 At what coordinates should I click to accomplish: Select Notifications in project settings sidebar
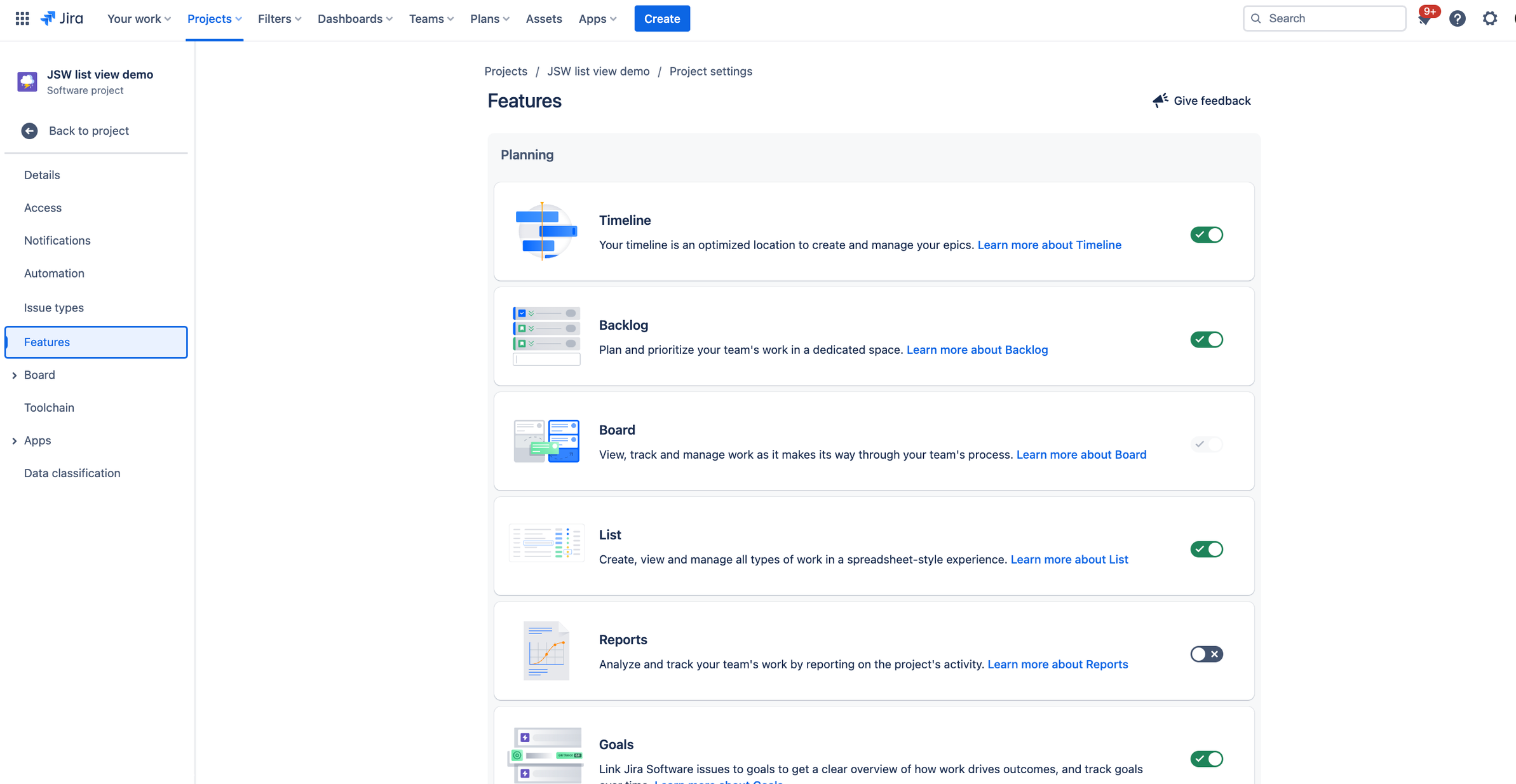pos(57,240)
